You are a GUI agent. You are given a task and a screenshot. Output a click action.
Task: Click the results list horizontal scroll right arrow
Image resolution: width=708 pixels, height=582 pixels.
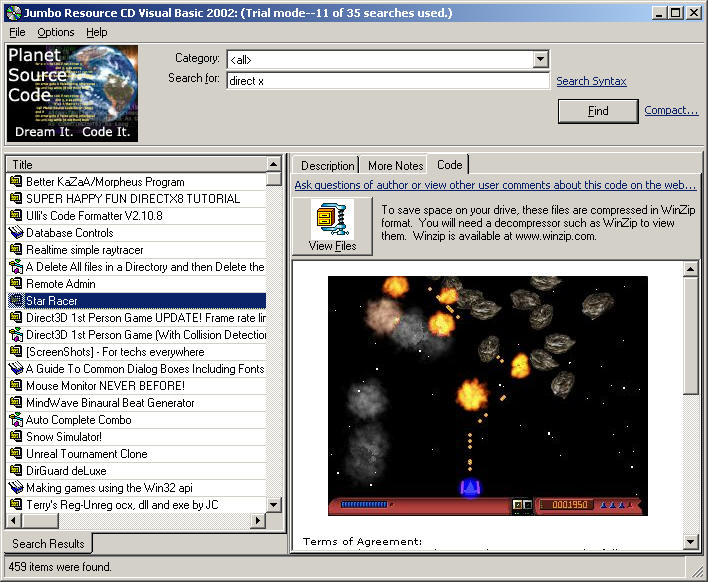[257, 520]
